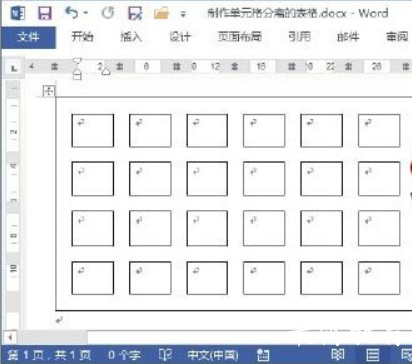Image resolution: width=412 pixels, height=364 pixels.
Task: Click the first line indent marker on ruler
Action: (77, 61)
